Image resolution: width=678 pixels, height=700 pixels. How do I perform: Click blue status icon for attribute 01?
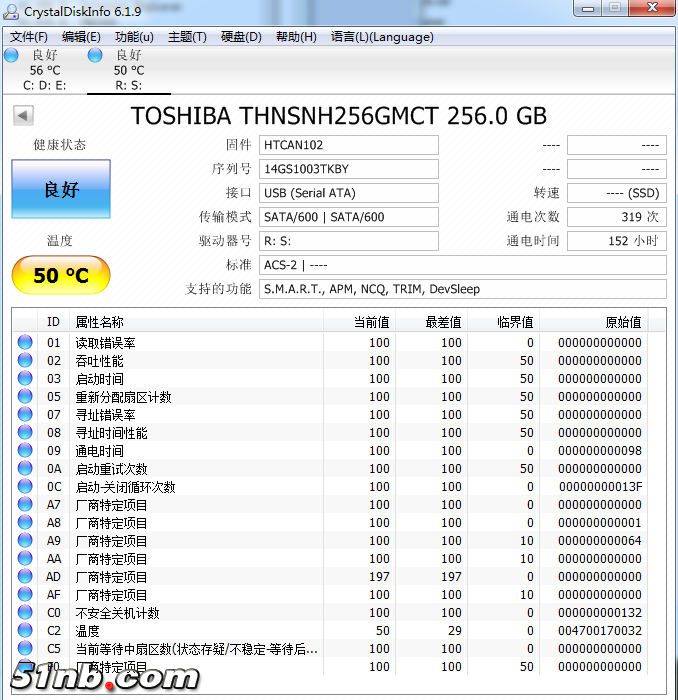click(x=25, y=342)
